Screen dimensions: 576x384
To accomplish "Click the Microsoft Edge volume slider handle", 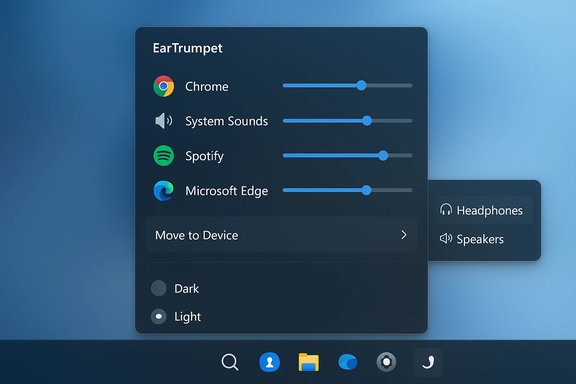I will [366, 190].
